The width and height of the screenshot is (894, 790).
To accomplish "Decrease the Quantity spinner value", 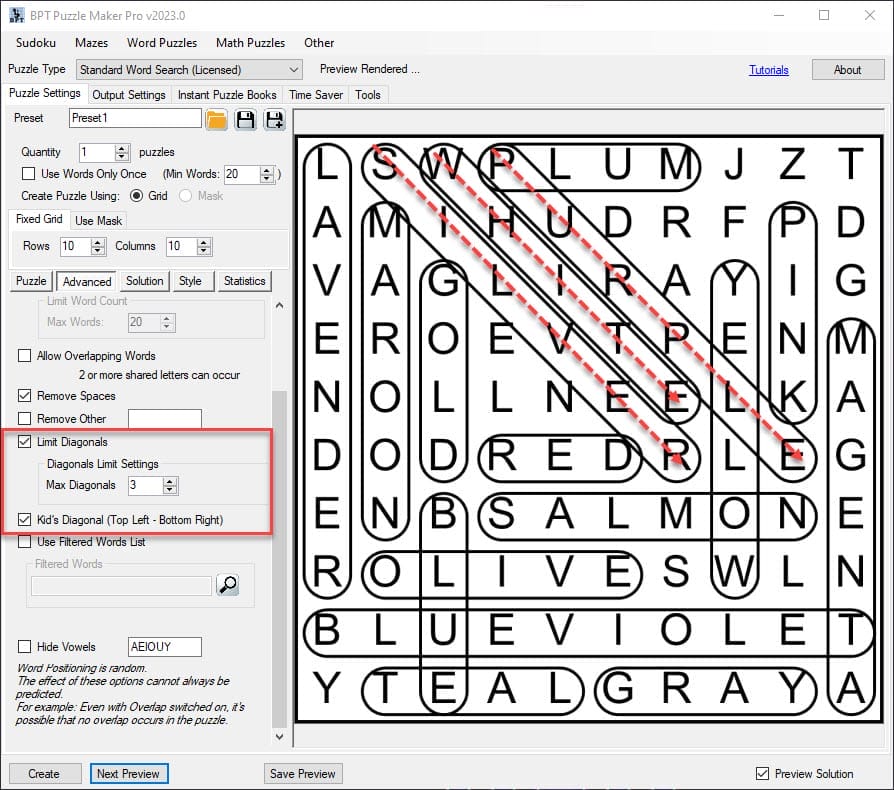I will tap(122, 157).
